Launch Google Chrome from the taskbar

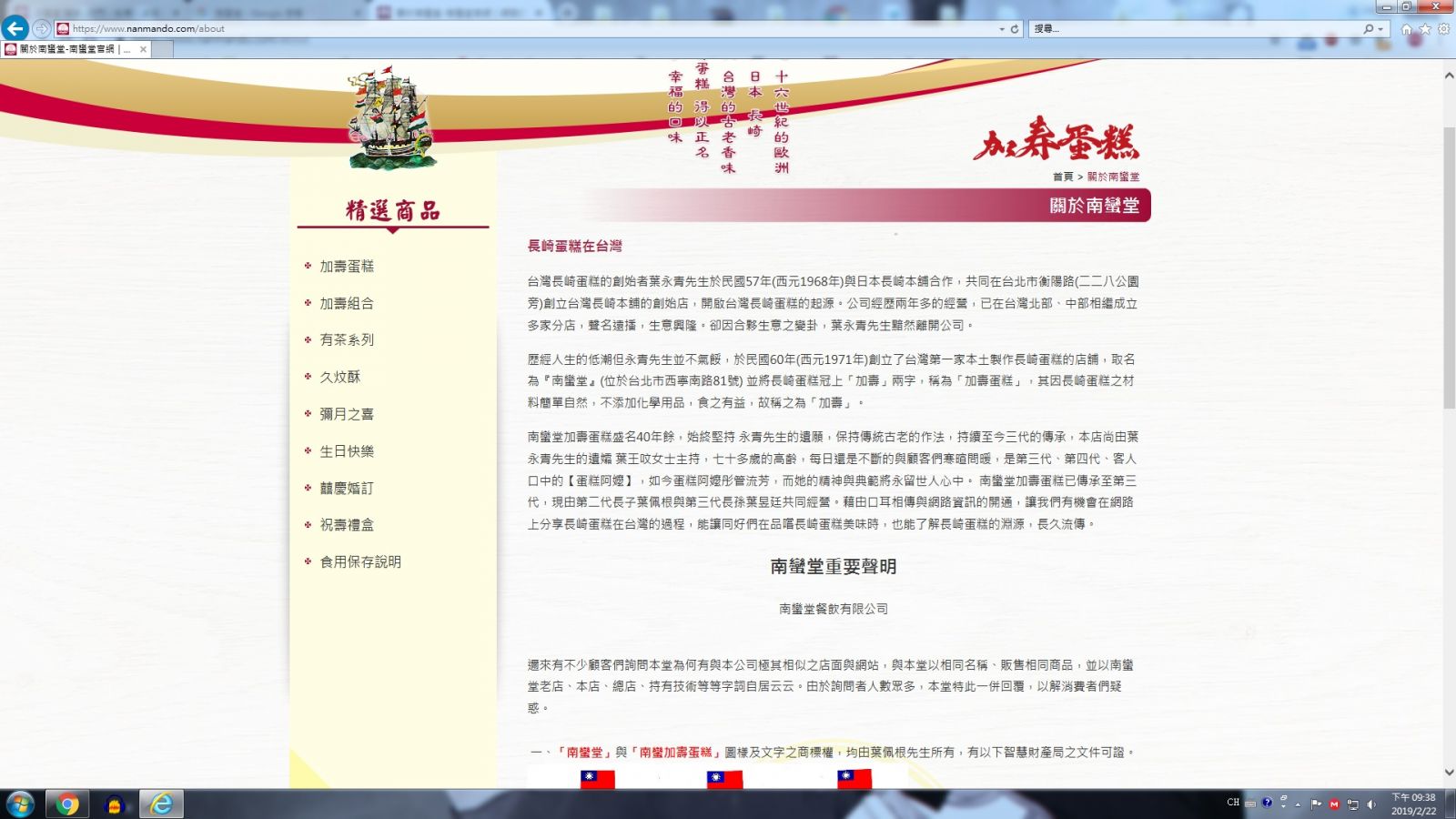66,804
